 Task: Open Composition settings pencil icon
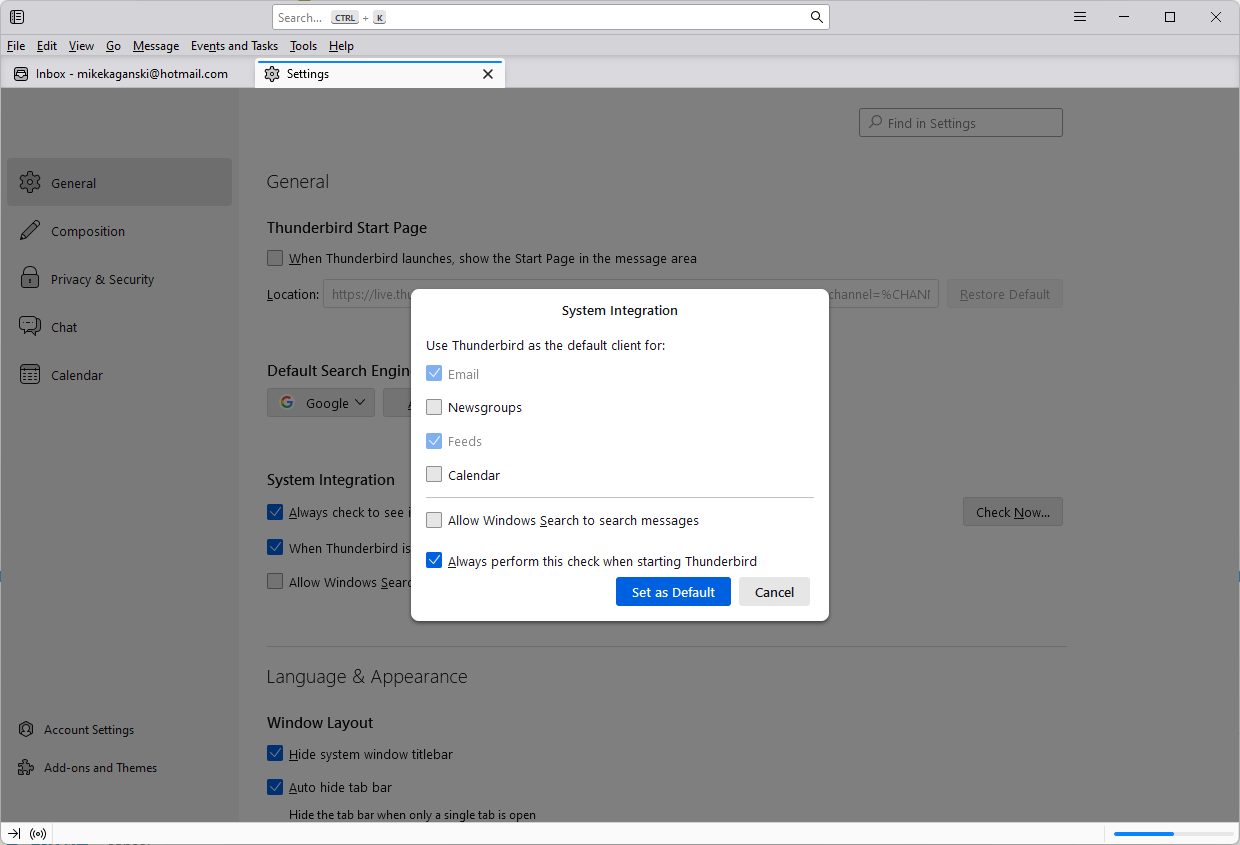30,231
